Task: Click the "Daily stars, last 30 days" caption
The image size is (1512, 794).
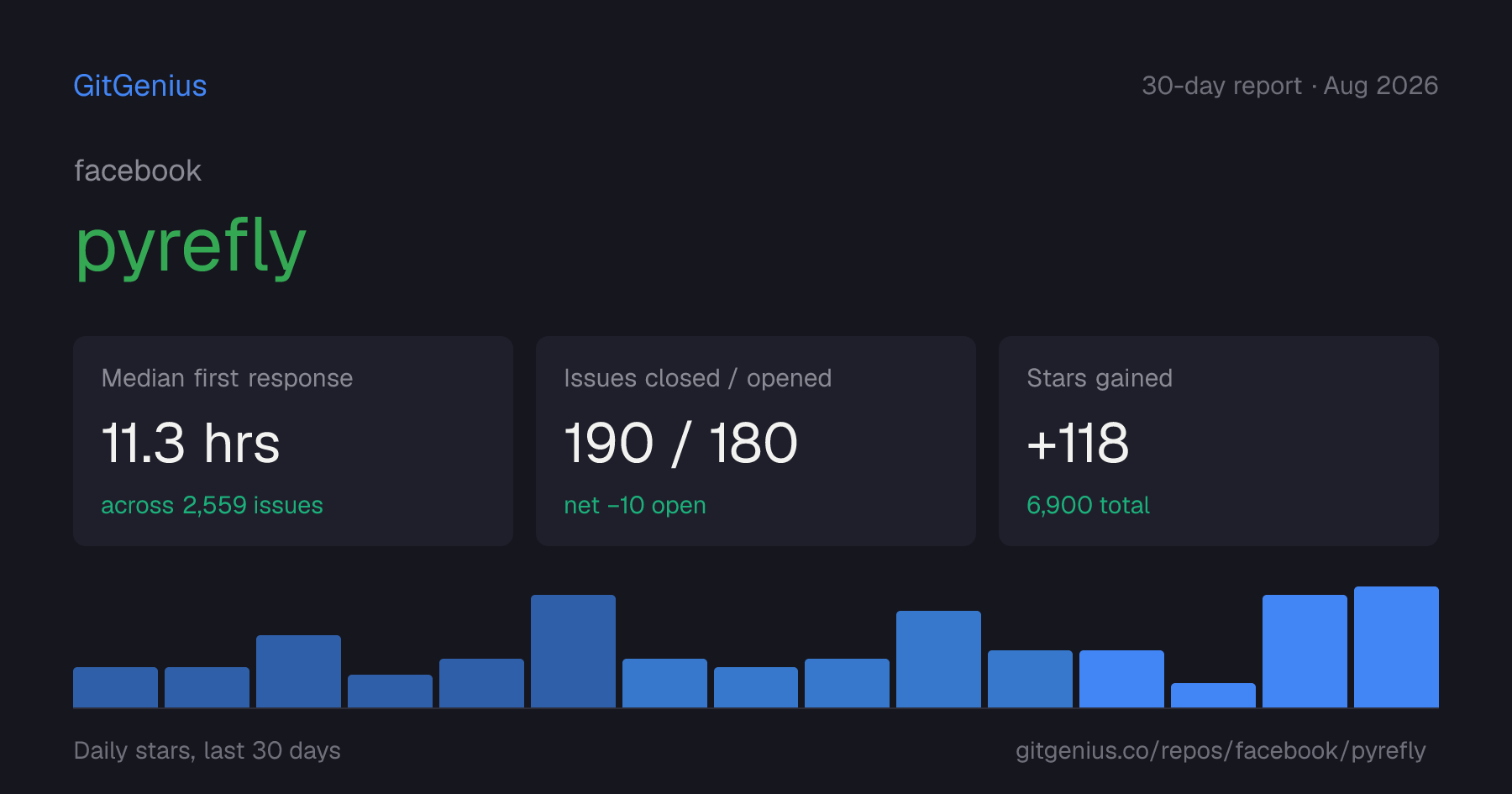Action: 207,750
